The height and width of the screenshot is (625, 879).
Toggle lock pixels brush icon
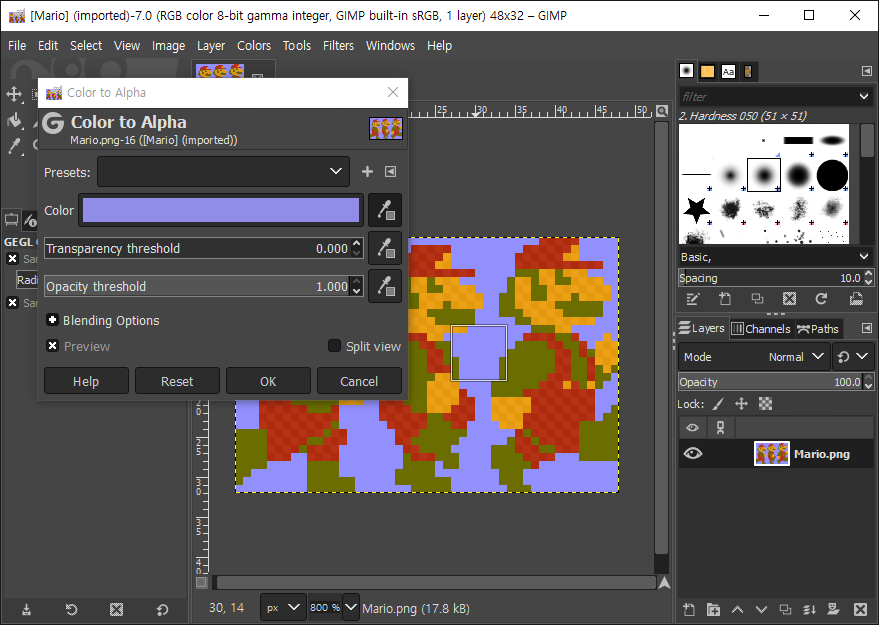718,404
